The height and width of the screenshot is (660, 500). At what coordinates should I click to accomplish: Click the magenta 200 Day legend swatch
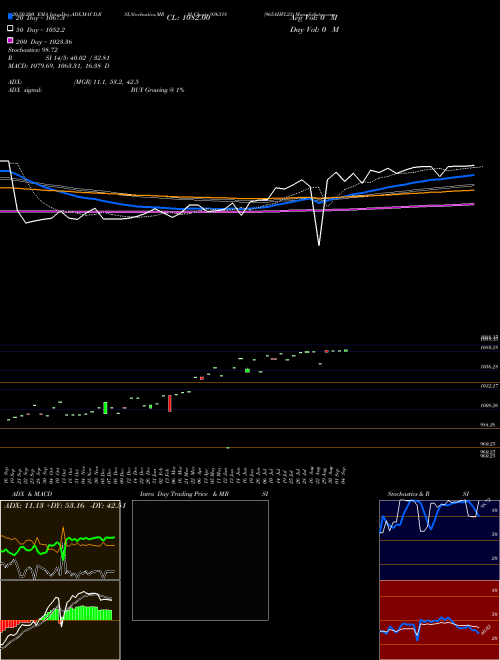(10, 40)
